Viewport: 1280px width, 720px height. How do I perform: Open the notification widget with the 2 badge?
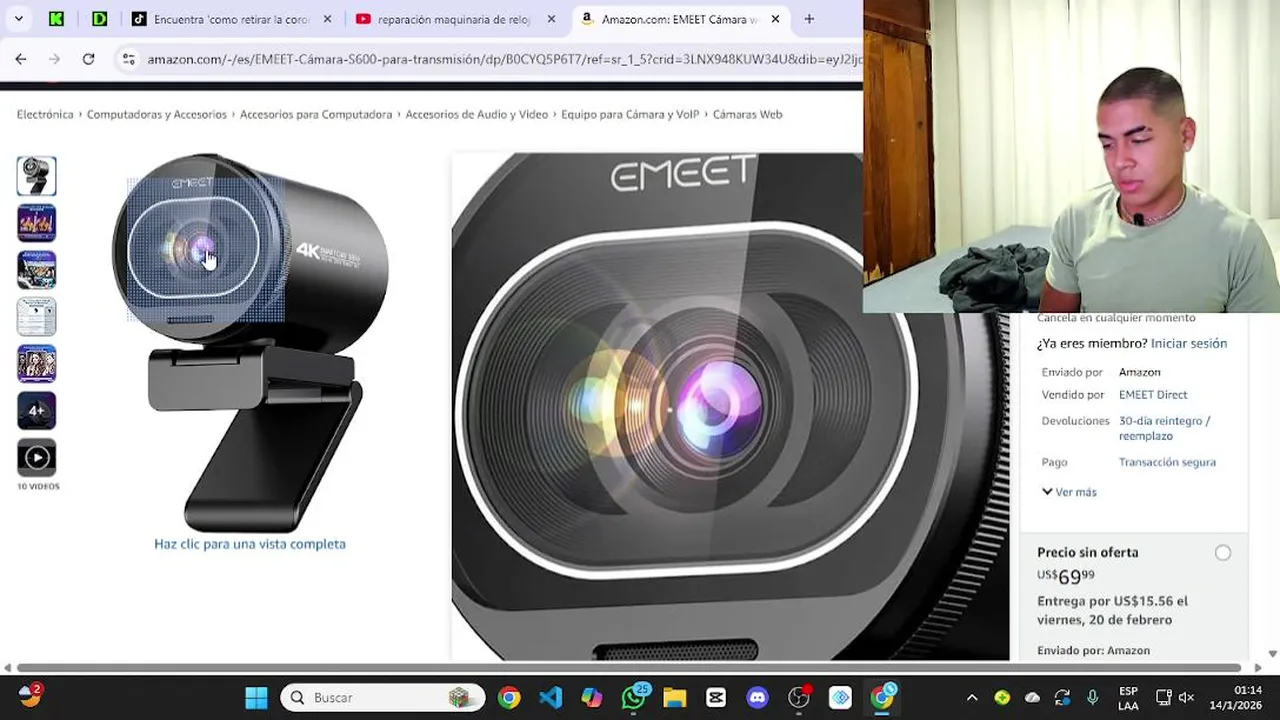point(30,695)
